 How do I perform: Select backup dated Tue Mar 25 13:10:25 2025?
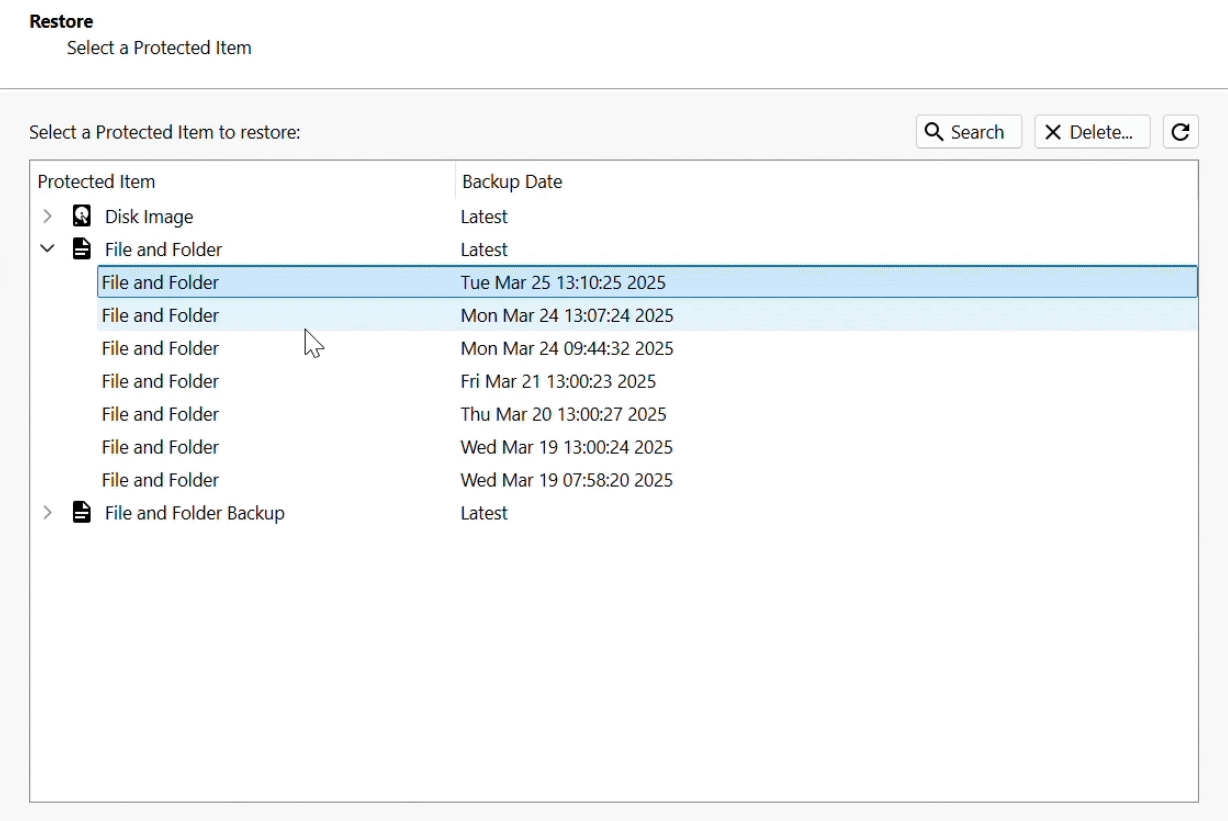(647, 282)
